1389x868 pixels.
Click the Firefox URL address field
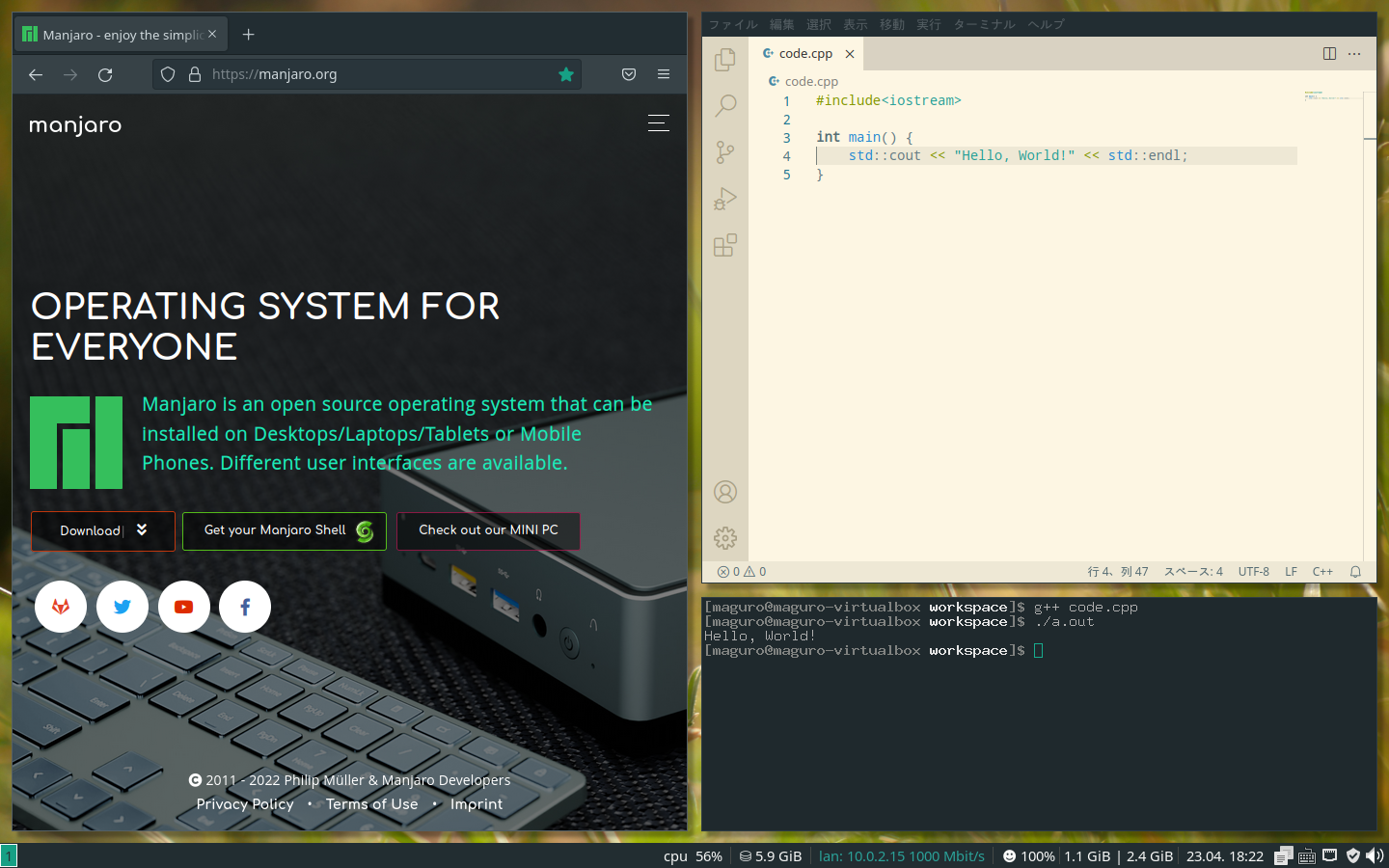(376, 74)
